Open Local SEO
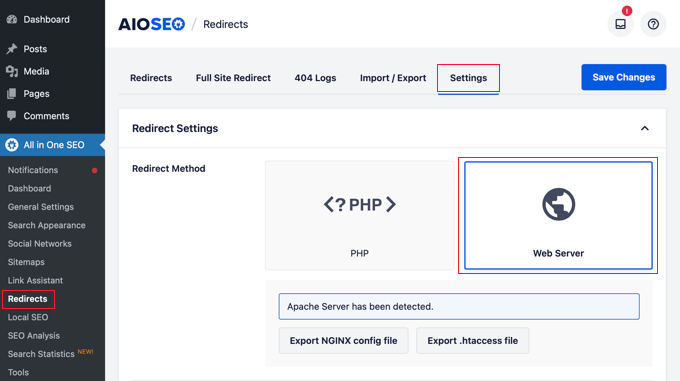The height and width of the screenshot is (381, 680). 28,317
